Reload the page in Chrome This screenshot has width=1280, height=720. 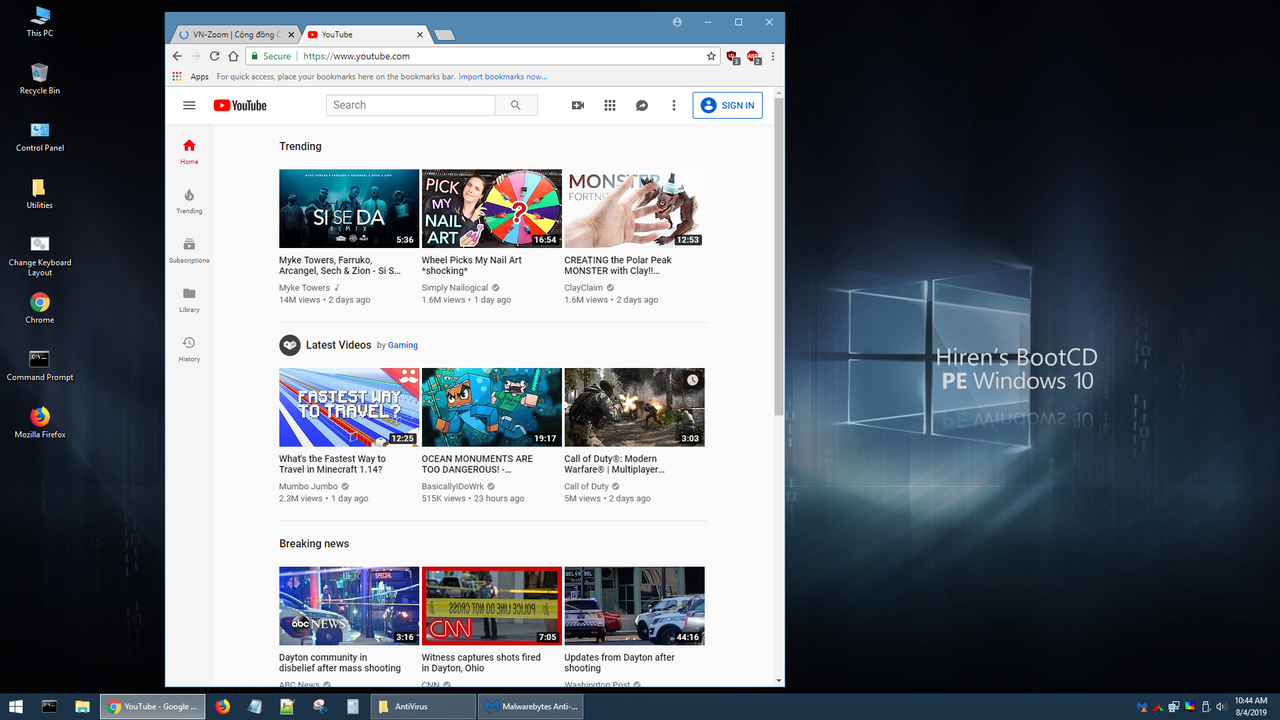[214, 57]
